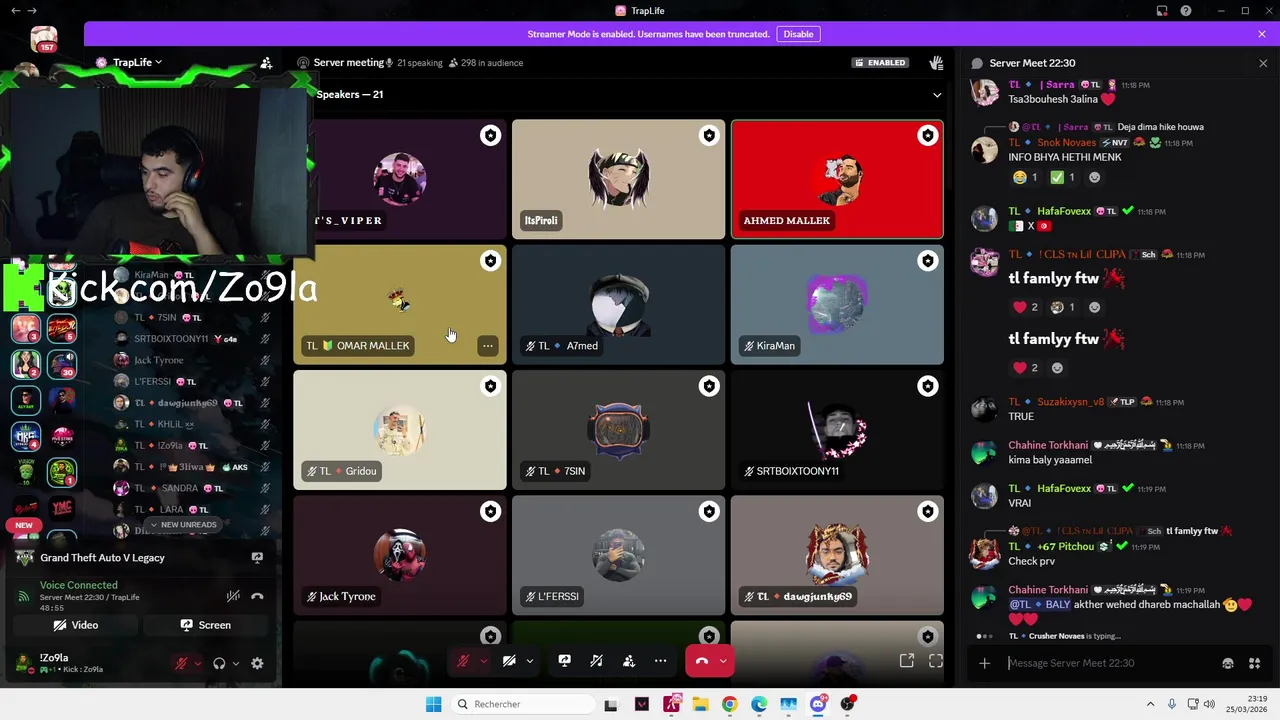The image size is (1280, 720).
Task: Open the attachment plus button in chat
Action: click(x=984, y=663)
